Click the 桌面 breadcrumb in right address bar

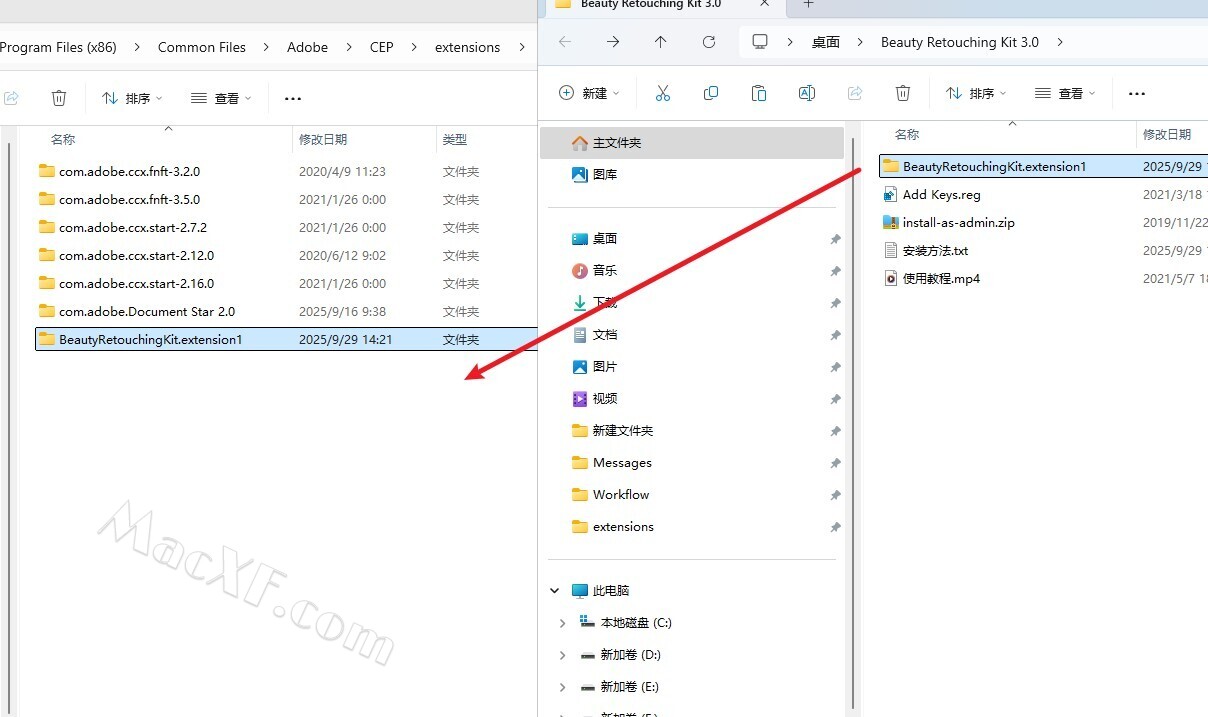pos(825,42)
